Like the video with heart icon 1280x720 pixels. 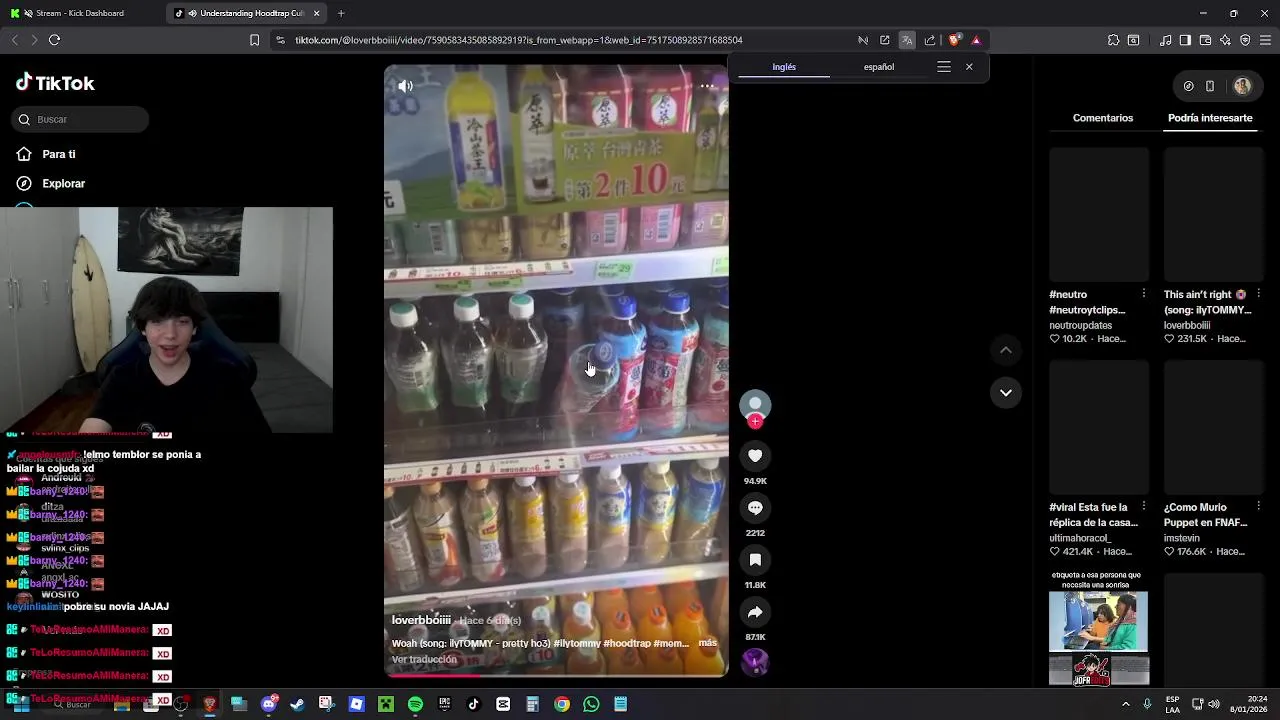click(x=755, y=456)
